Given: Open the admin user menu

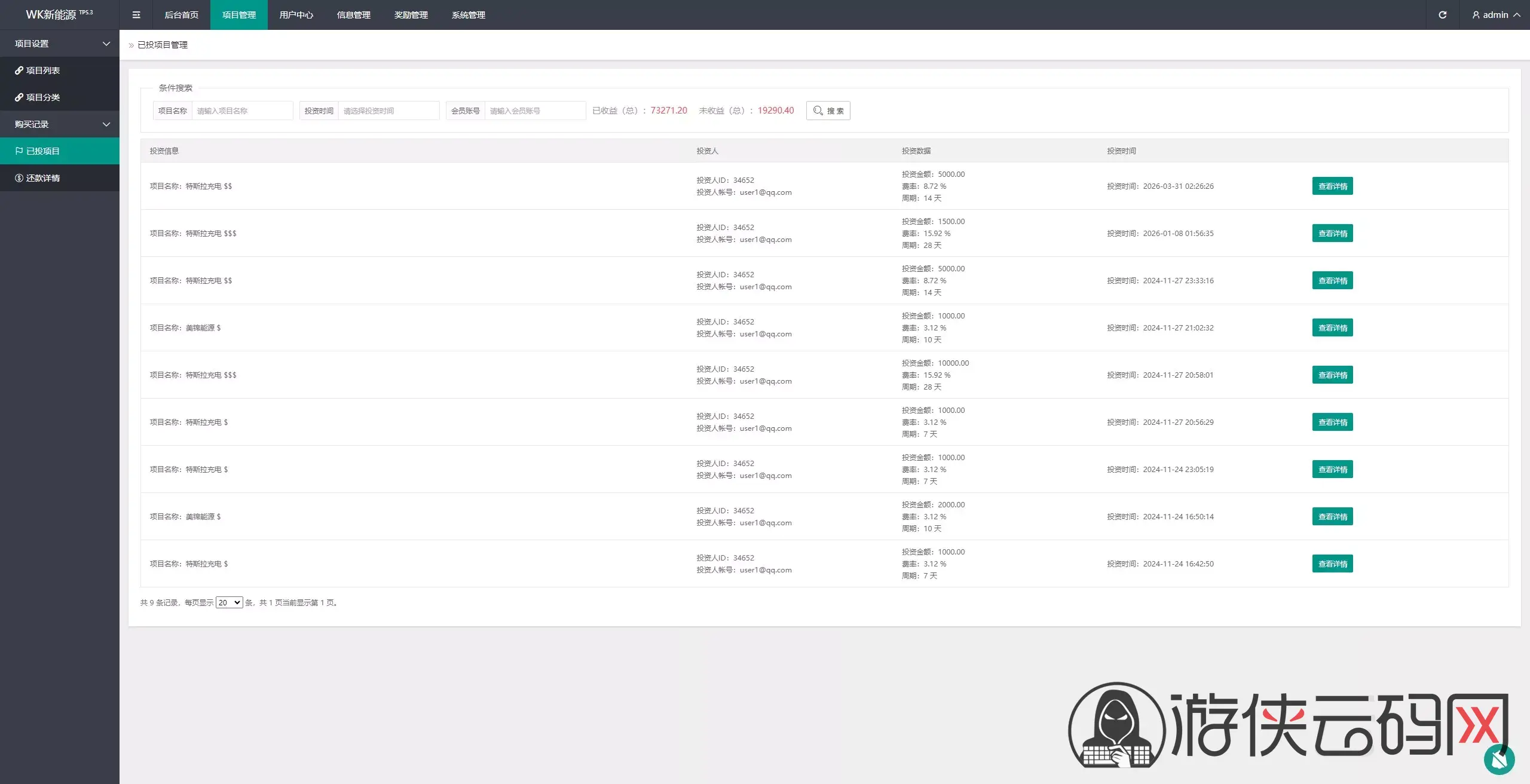Looking at the screenshot, I should (x=1496, y=15).
